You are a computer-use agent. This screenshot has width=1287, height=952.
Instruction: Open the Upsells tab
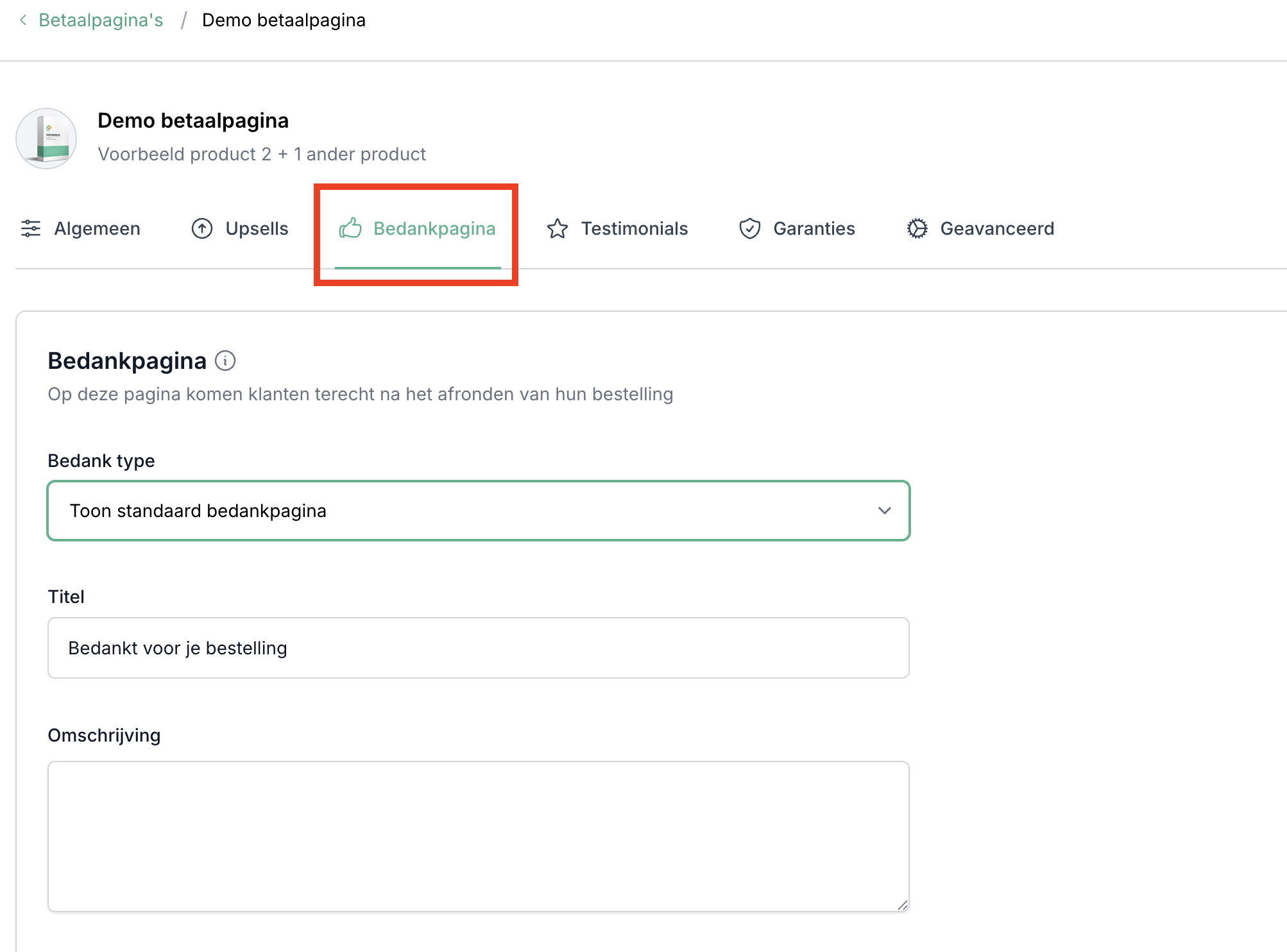pyautogui.click(x=257, y=228)
